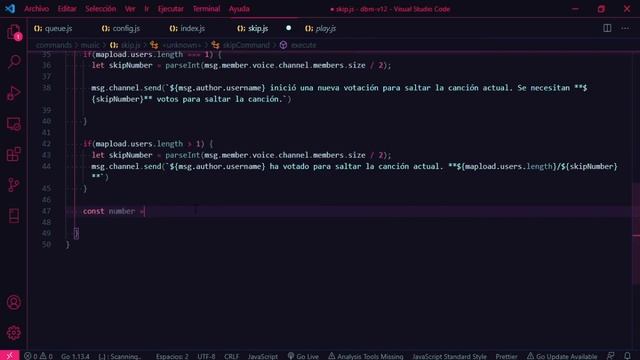Viewport: 640px width, 360px height.
Task: Open the Editar menu
Action: [x=67, y=9]
